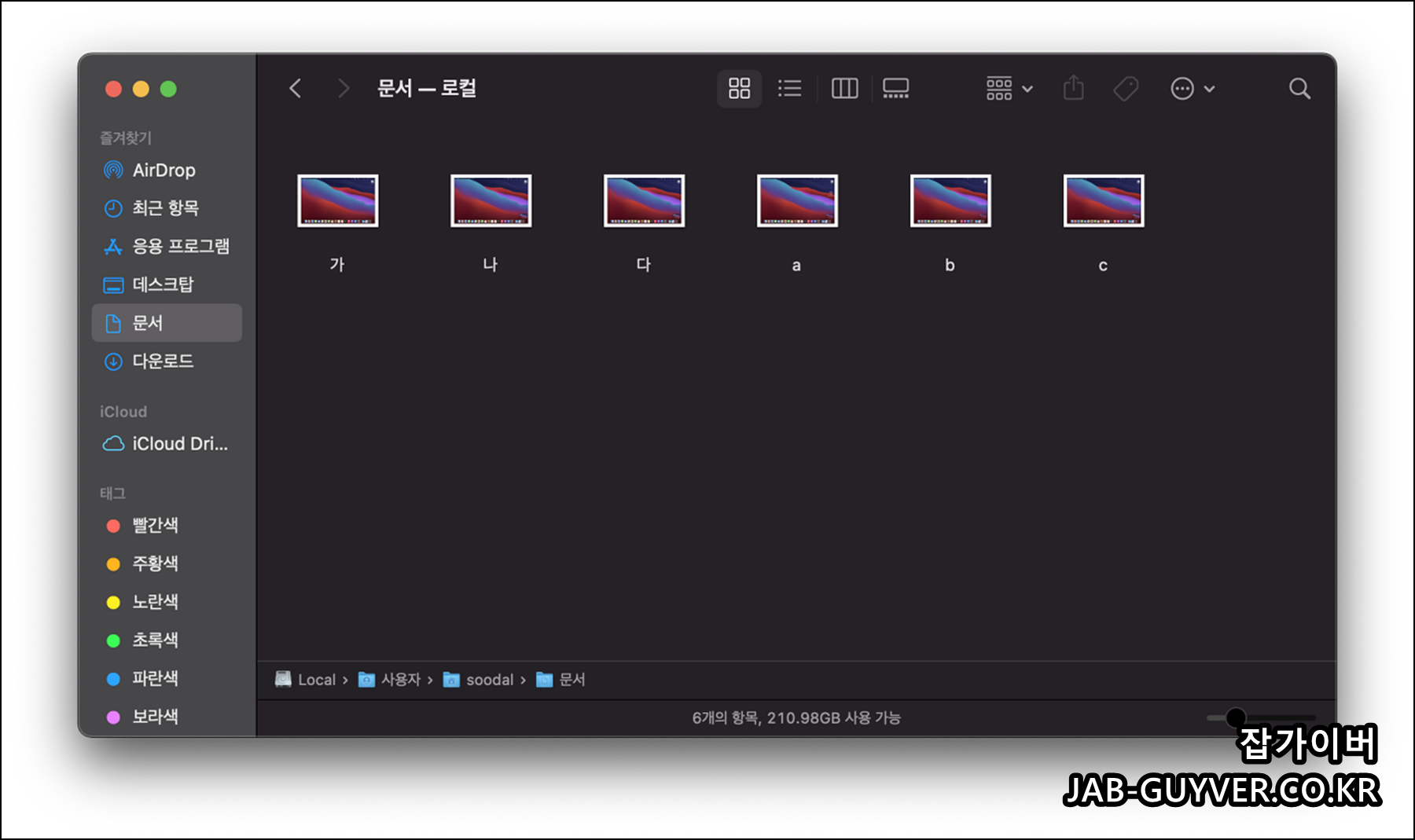The width and height of the screenshot is (1415, 840).
Task: Switch to column view
Action: 845,88
